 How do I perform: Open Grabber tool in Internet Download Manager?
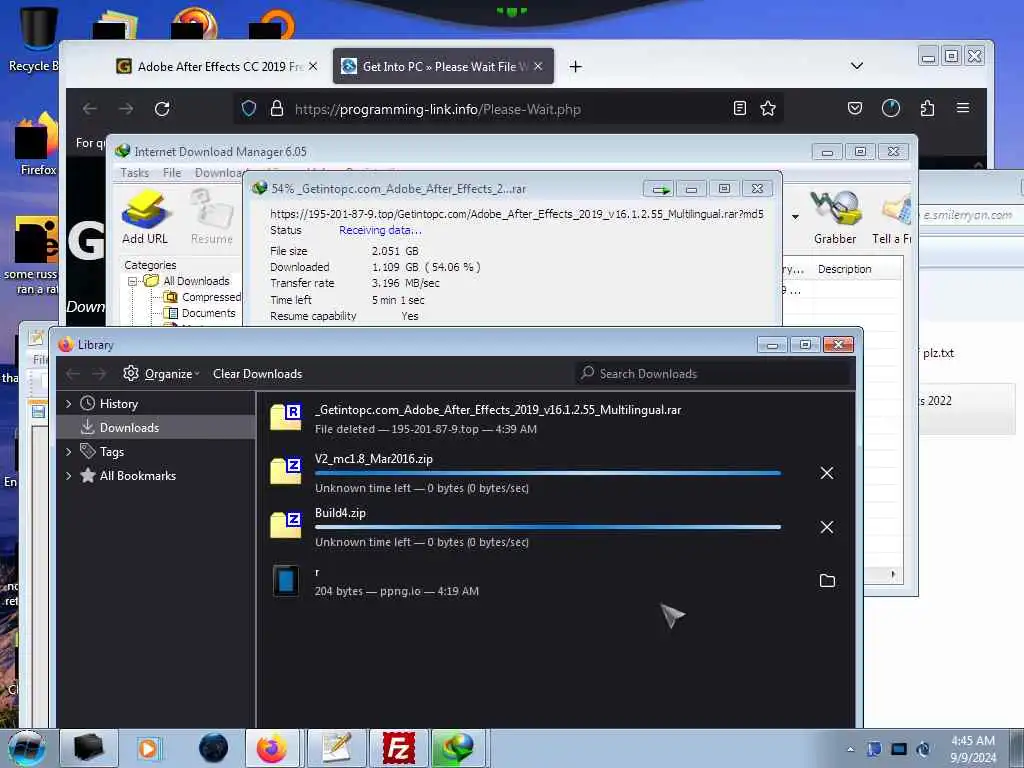point(835,217)
